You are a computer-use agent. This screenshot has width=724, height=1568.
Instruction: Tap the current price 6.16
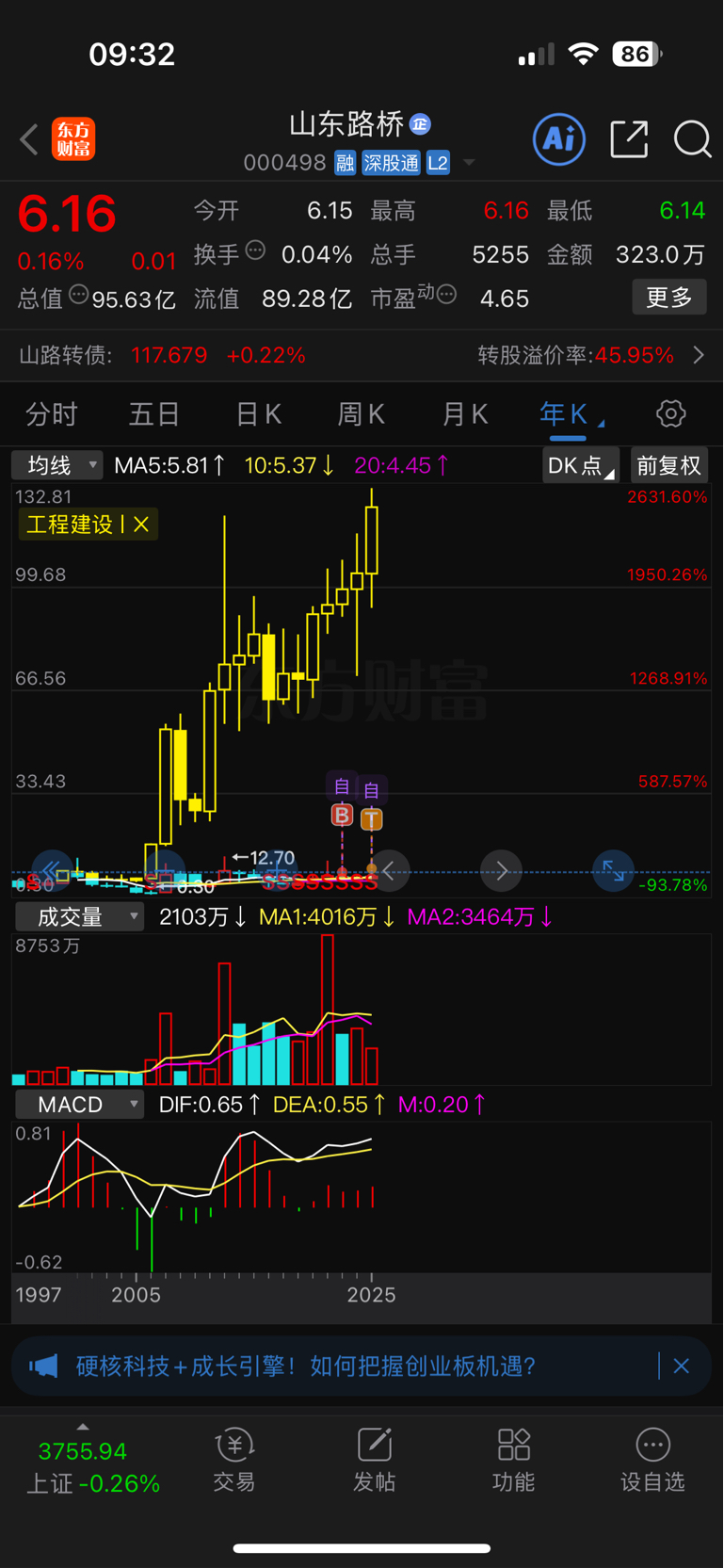67,214
